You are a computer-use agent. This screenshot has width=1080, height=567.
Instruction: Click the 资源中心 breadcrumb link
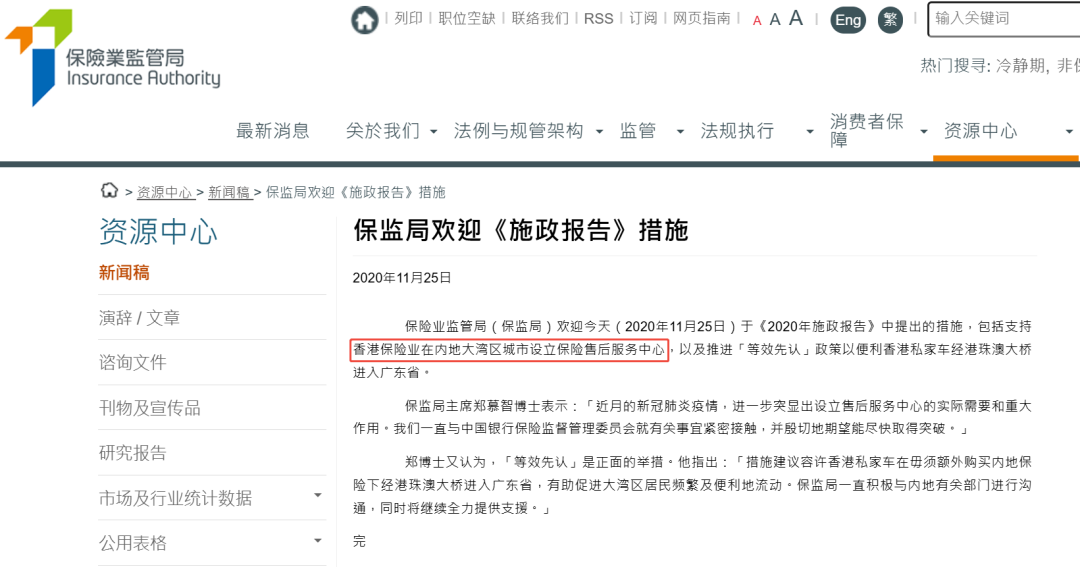164,192
